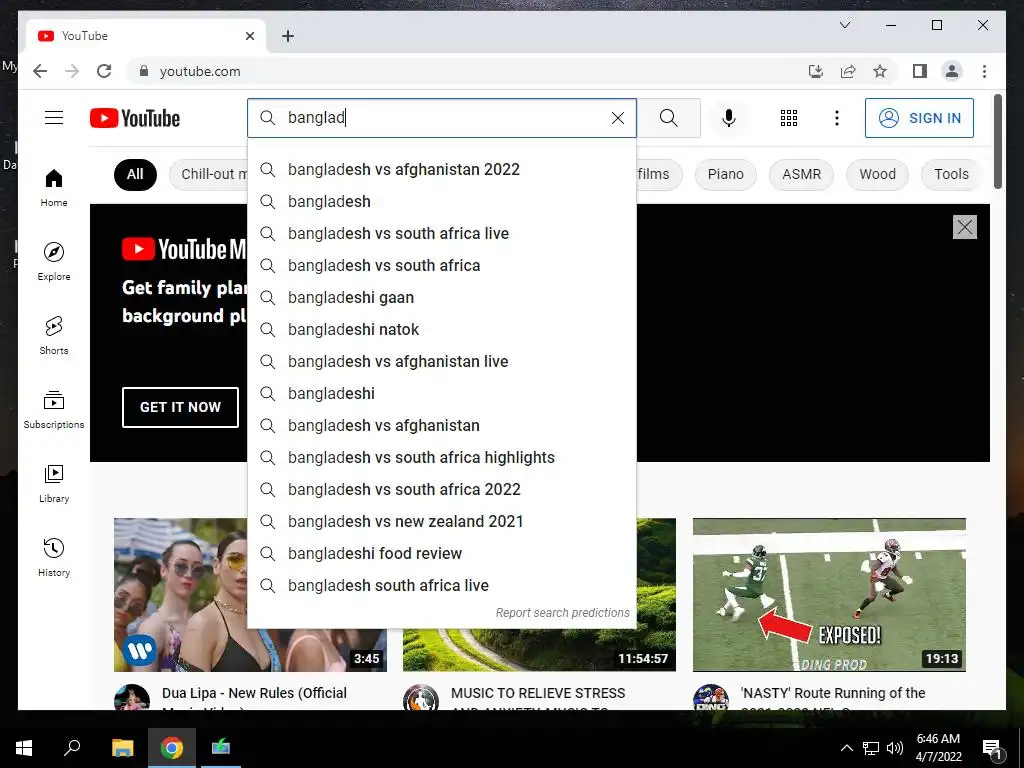Pick the 'bangladesh vs south africa' suggestion
The image size is (1024, 768).
[x=442, y=266]
